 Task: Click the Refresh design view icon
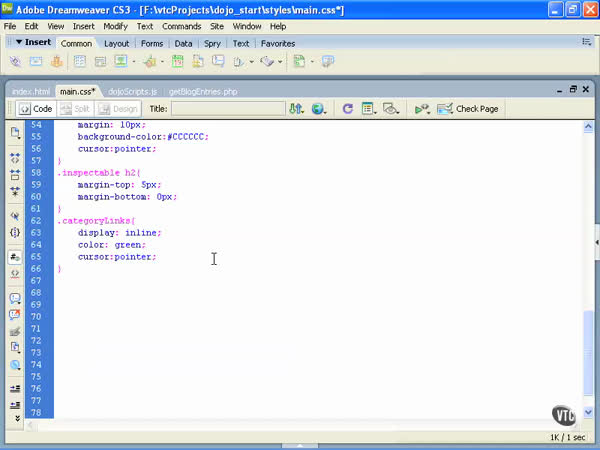click(x=347, y=108)
